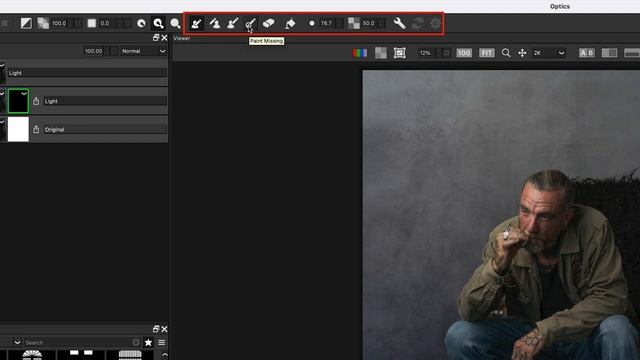This screenshot has width=640, height=360.
Task: Click the lock icon on Original layer
Action: click(36, 129)
